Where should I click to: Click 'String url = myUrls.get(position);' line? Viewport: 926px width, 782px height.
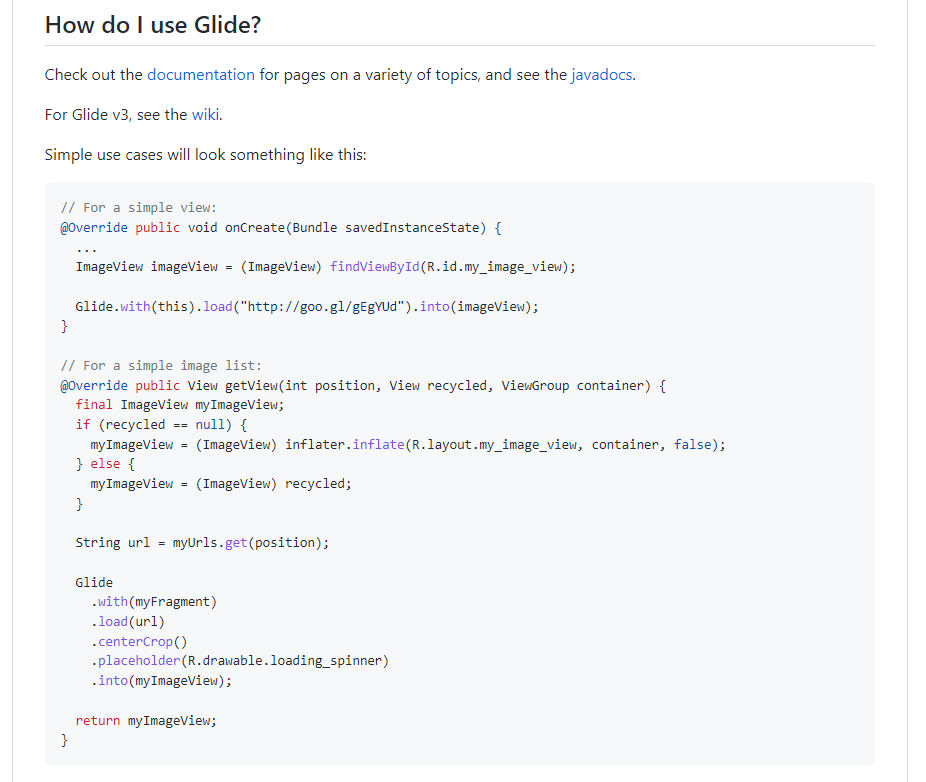point(202,543)
